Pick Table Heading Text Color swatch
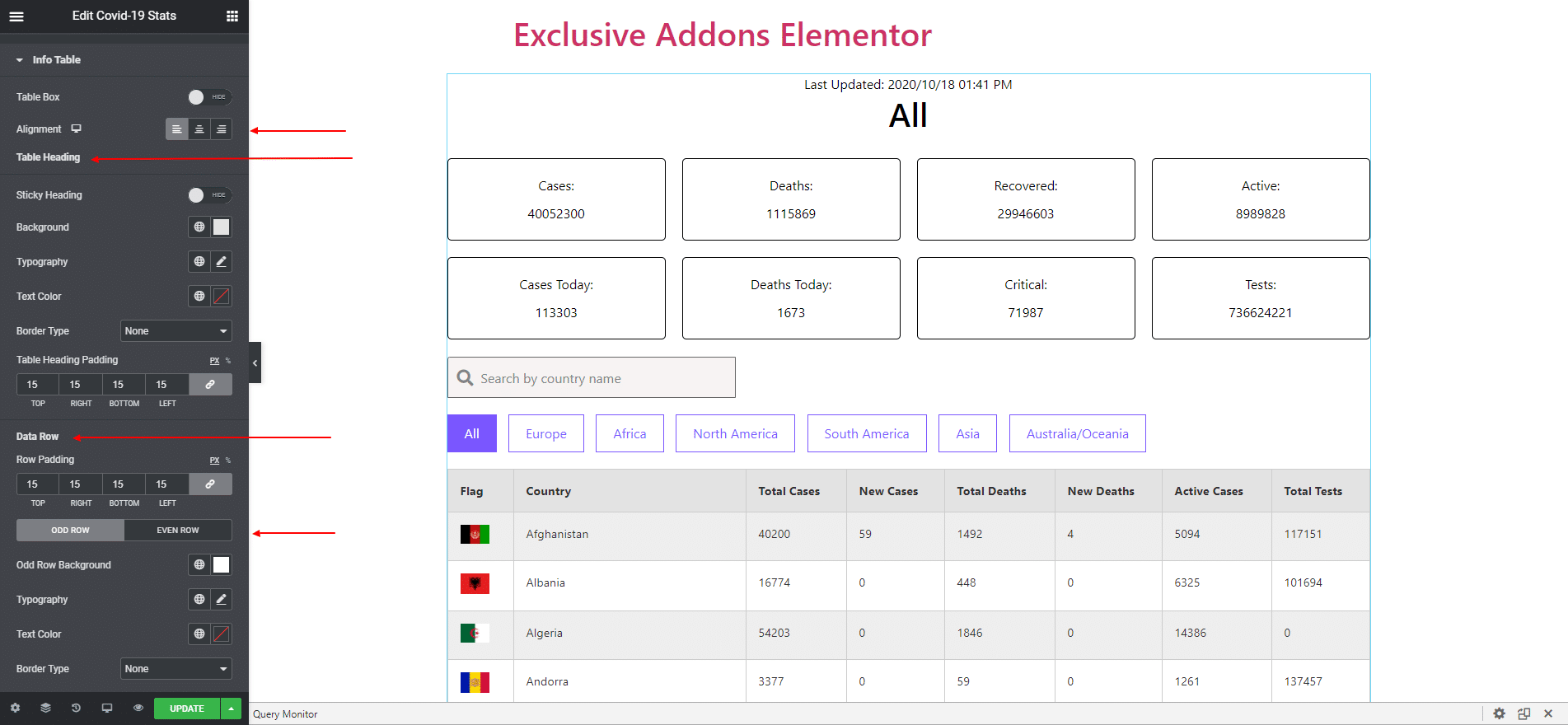 [222, 296]
